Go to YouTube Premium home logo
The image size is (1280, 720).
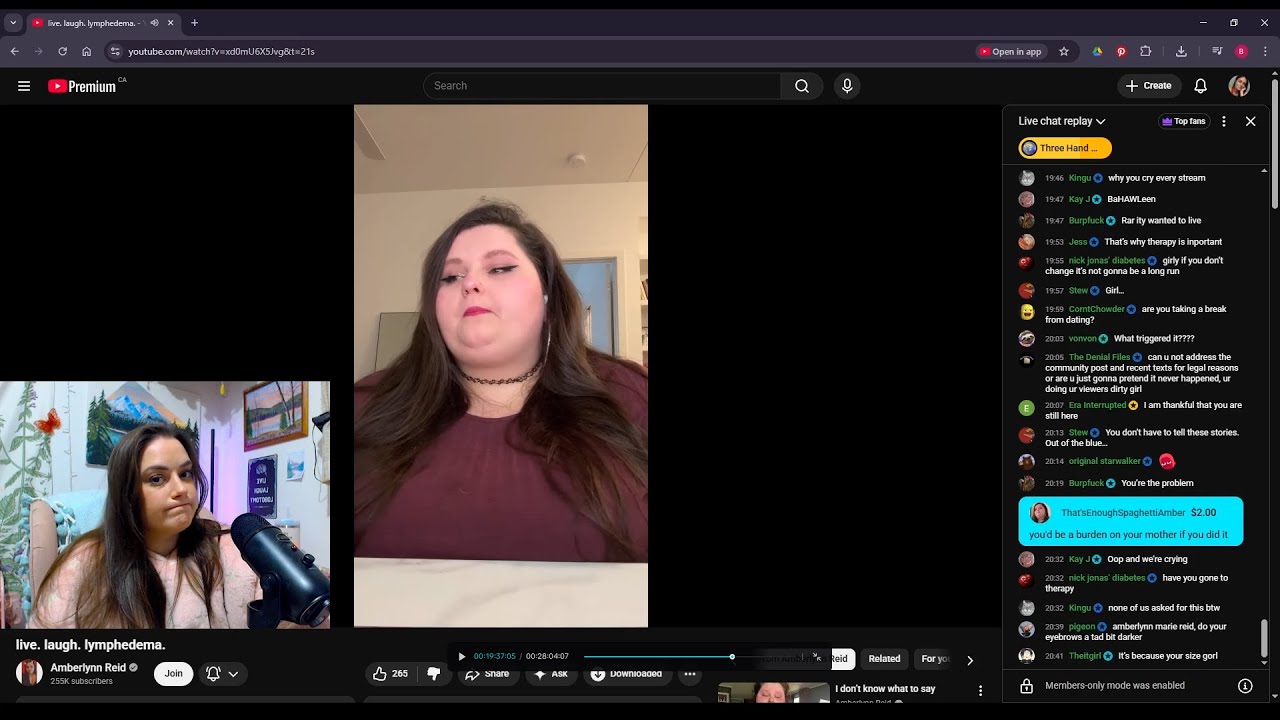82,86
